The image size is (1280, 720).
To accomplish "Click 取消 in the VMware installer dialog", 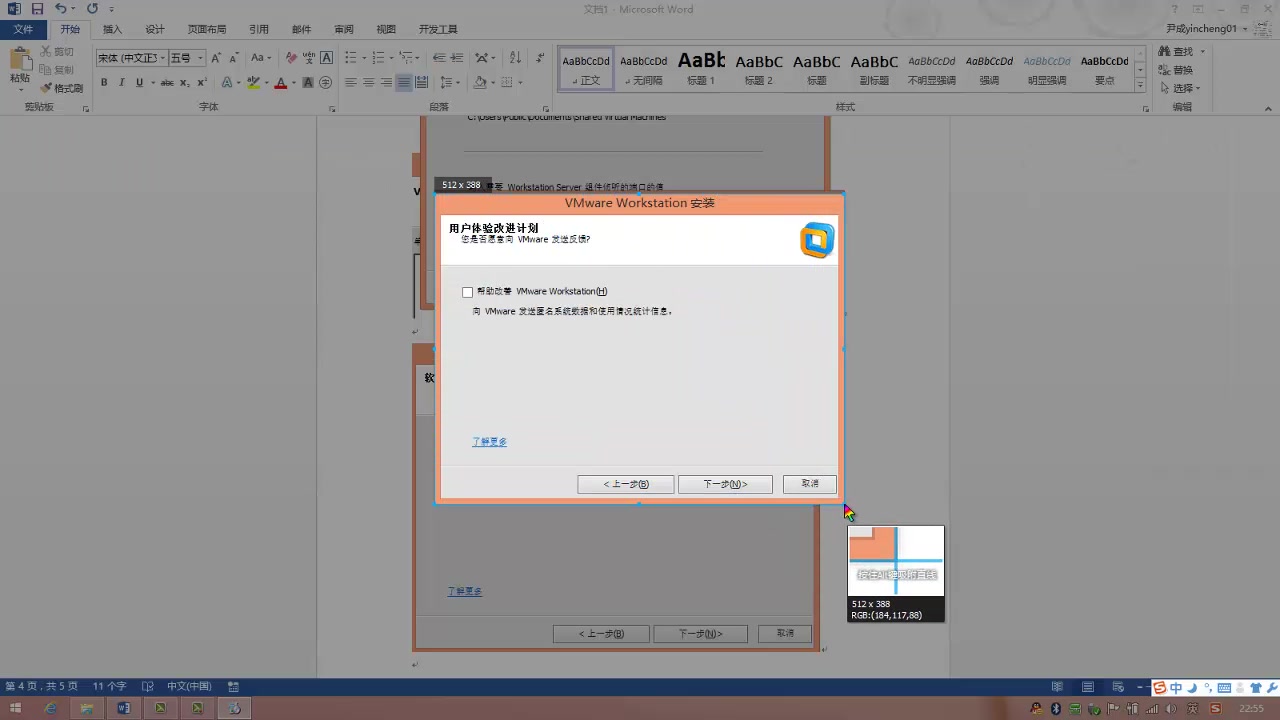I will coord(810,484).
